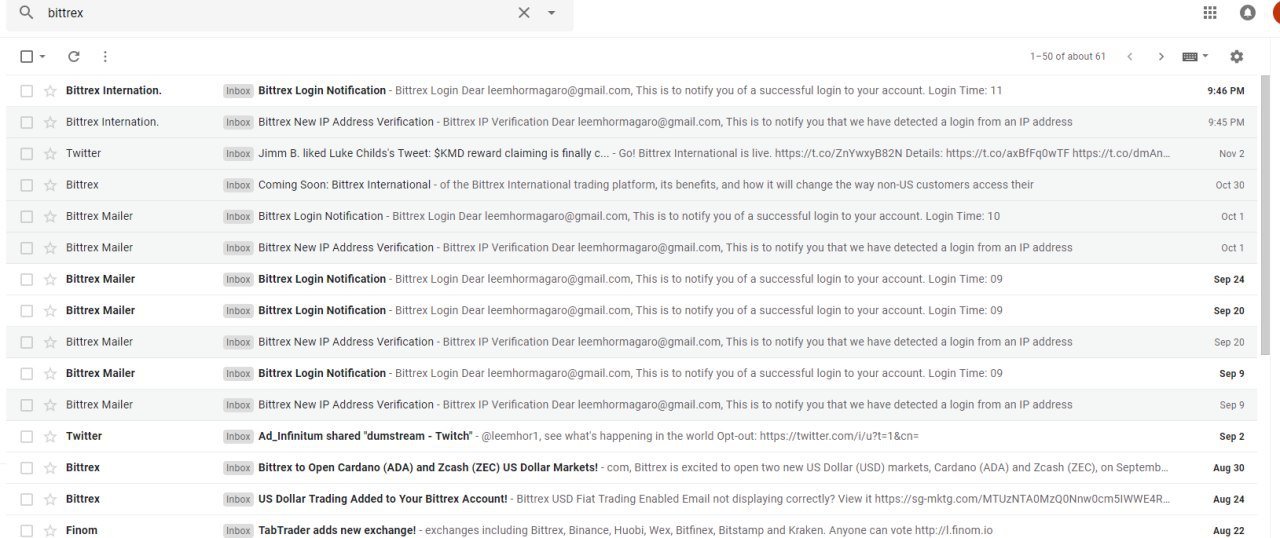
Task: Star the 9:45 PM IP Verification email
Action: click(50, 122)
